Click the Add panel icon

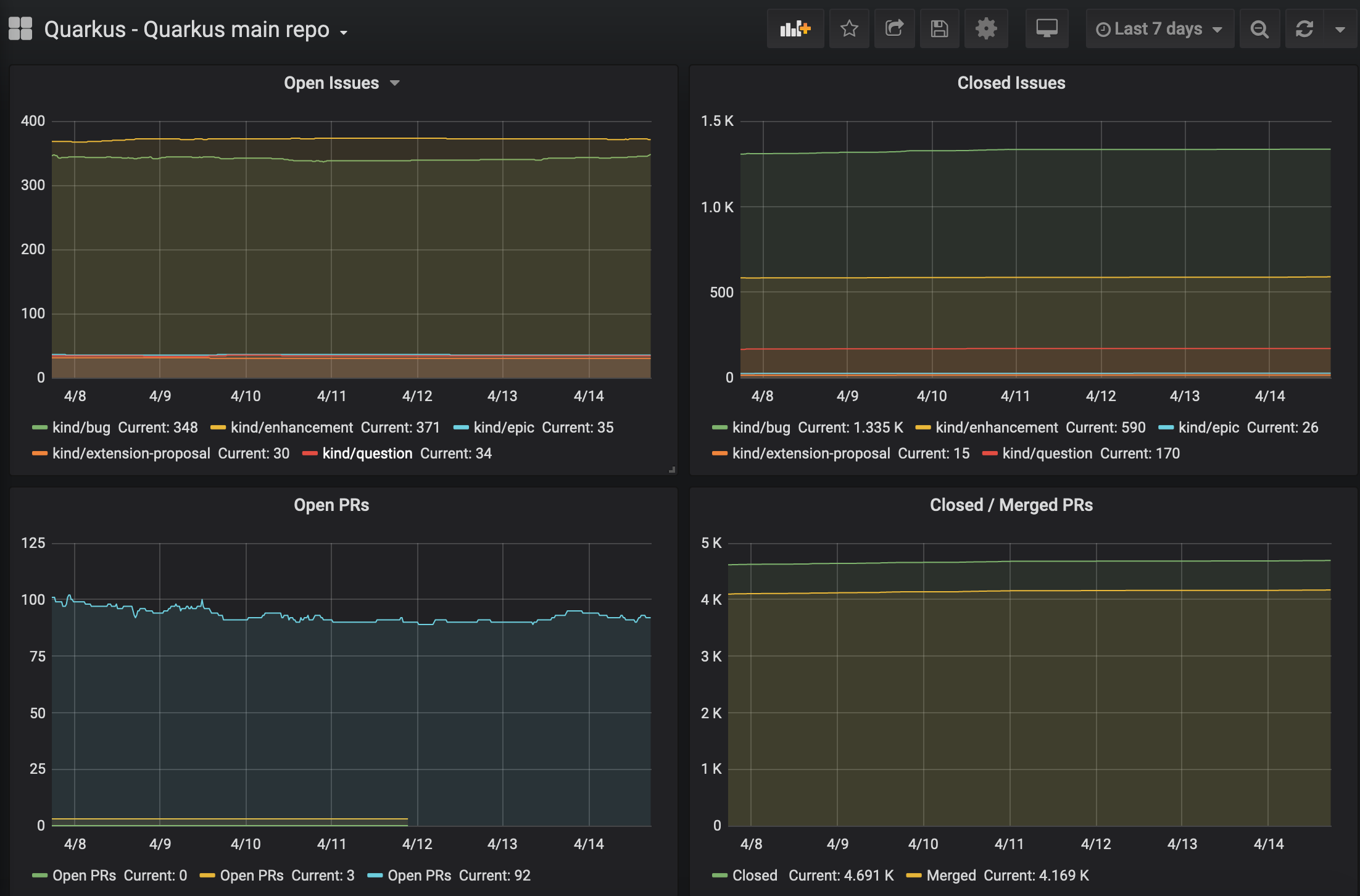pos(795,28)
